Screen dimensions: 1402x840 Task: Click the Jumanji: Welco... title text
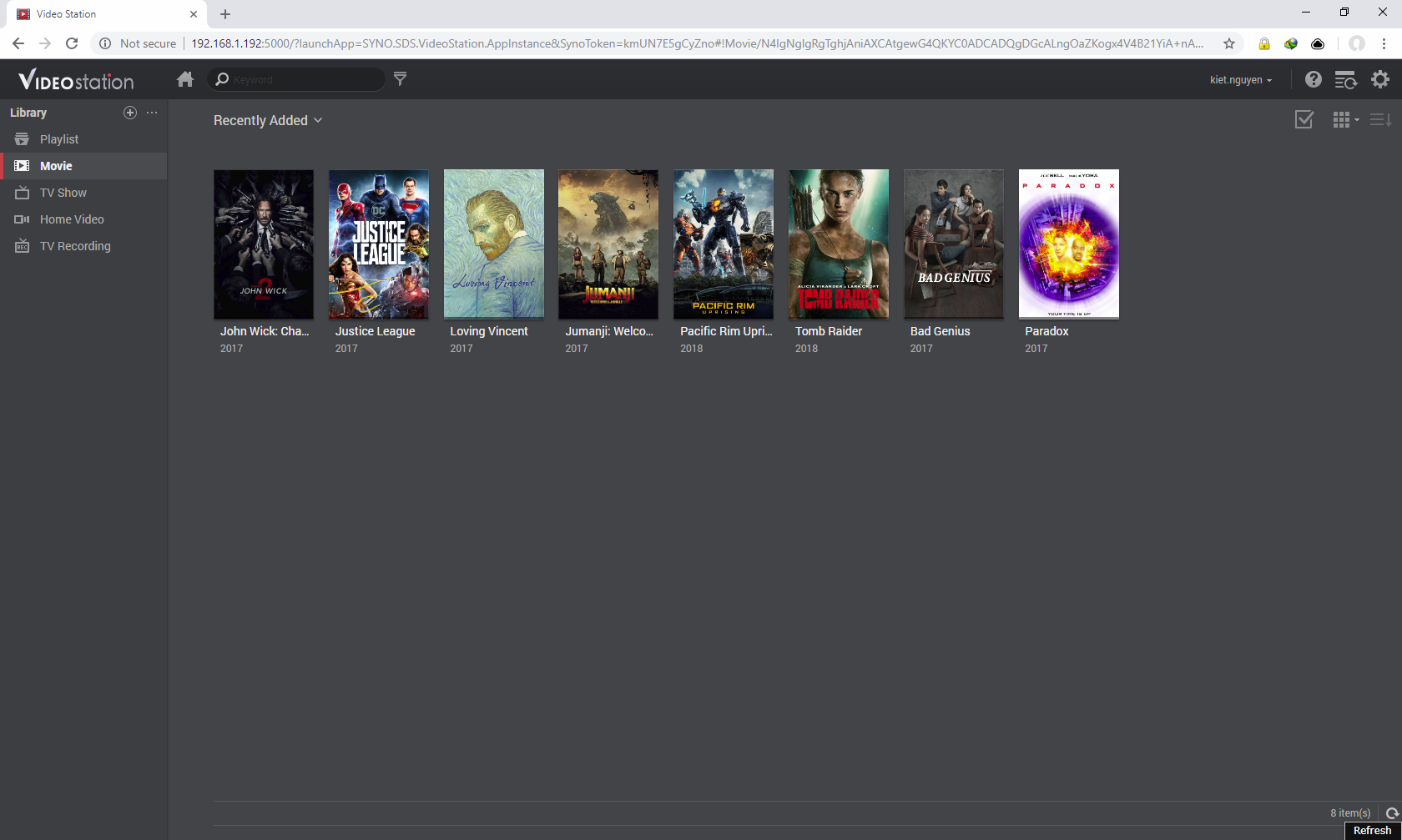pyautogui.click(x=609, y=331)
